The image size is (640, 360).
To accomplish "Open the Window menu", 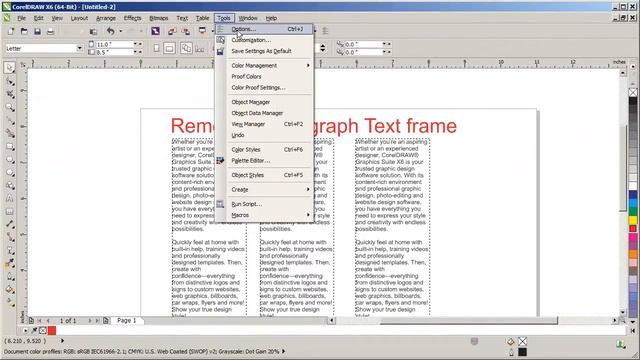I will tap(248, 18).
